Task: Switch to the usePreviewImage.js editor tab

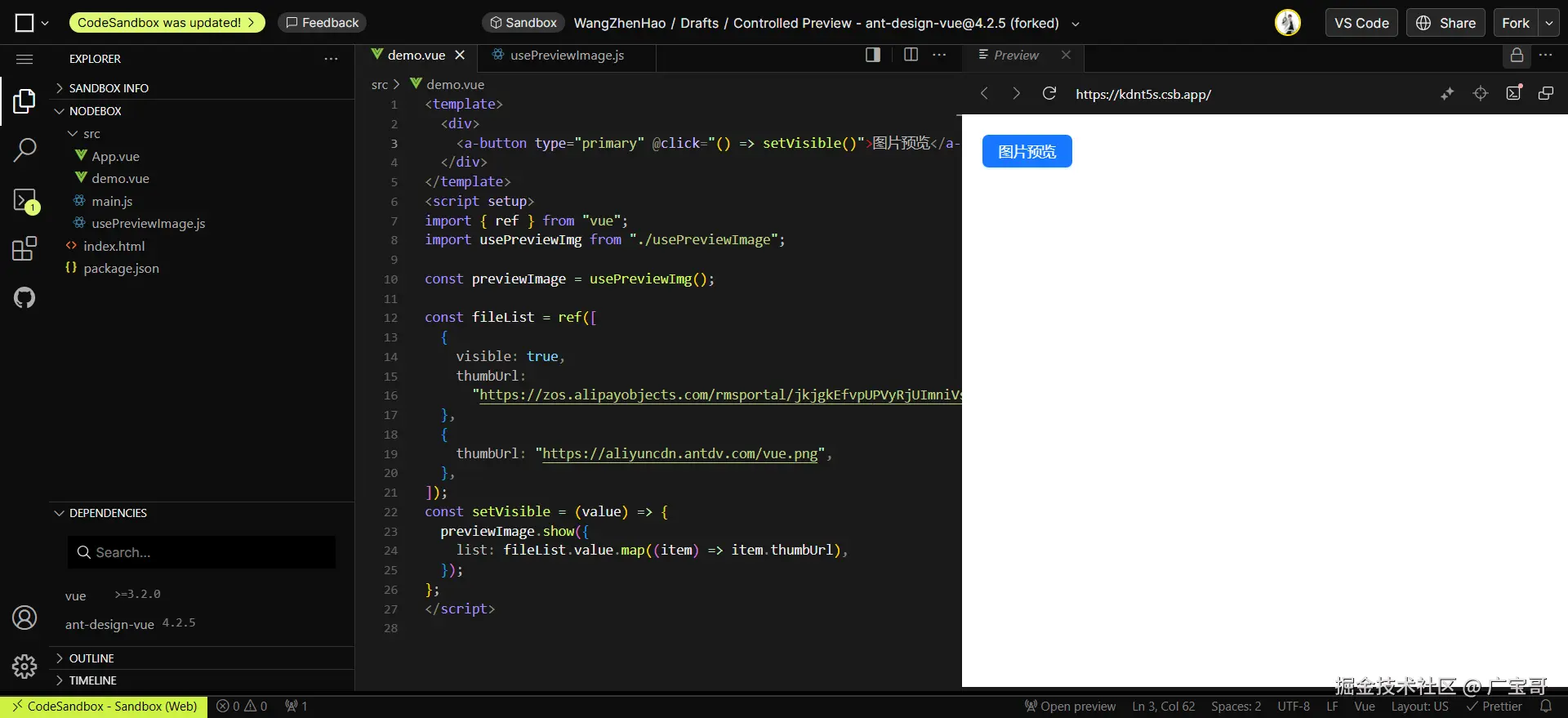Action: (567, 55)
